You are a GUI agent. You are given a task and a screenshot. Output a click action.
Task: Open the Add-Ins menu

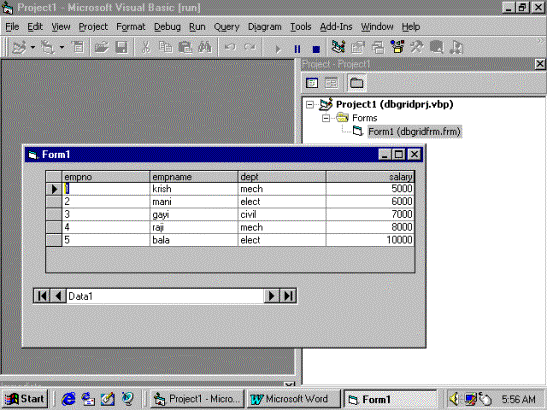click(x=336, y=27)
